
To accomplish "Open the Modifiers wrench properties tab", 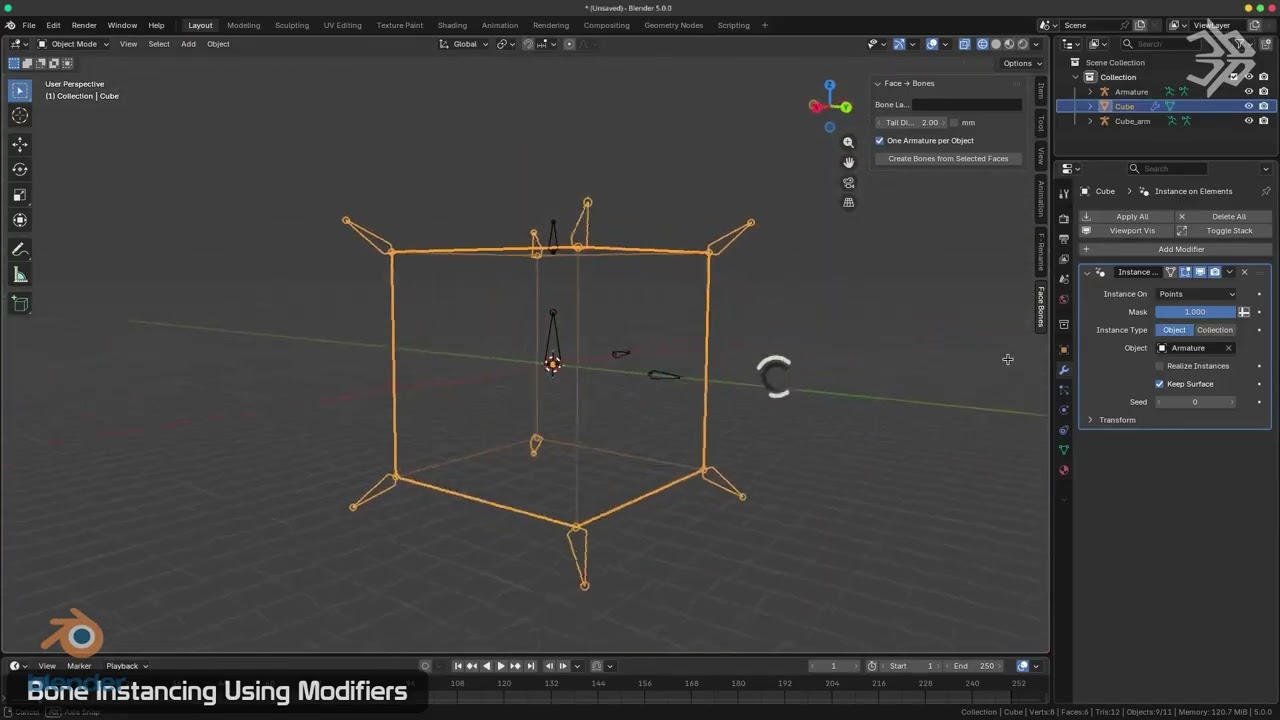I will 1064,370.
